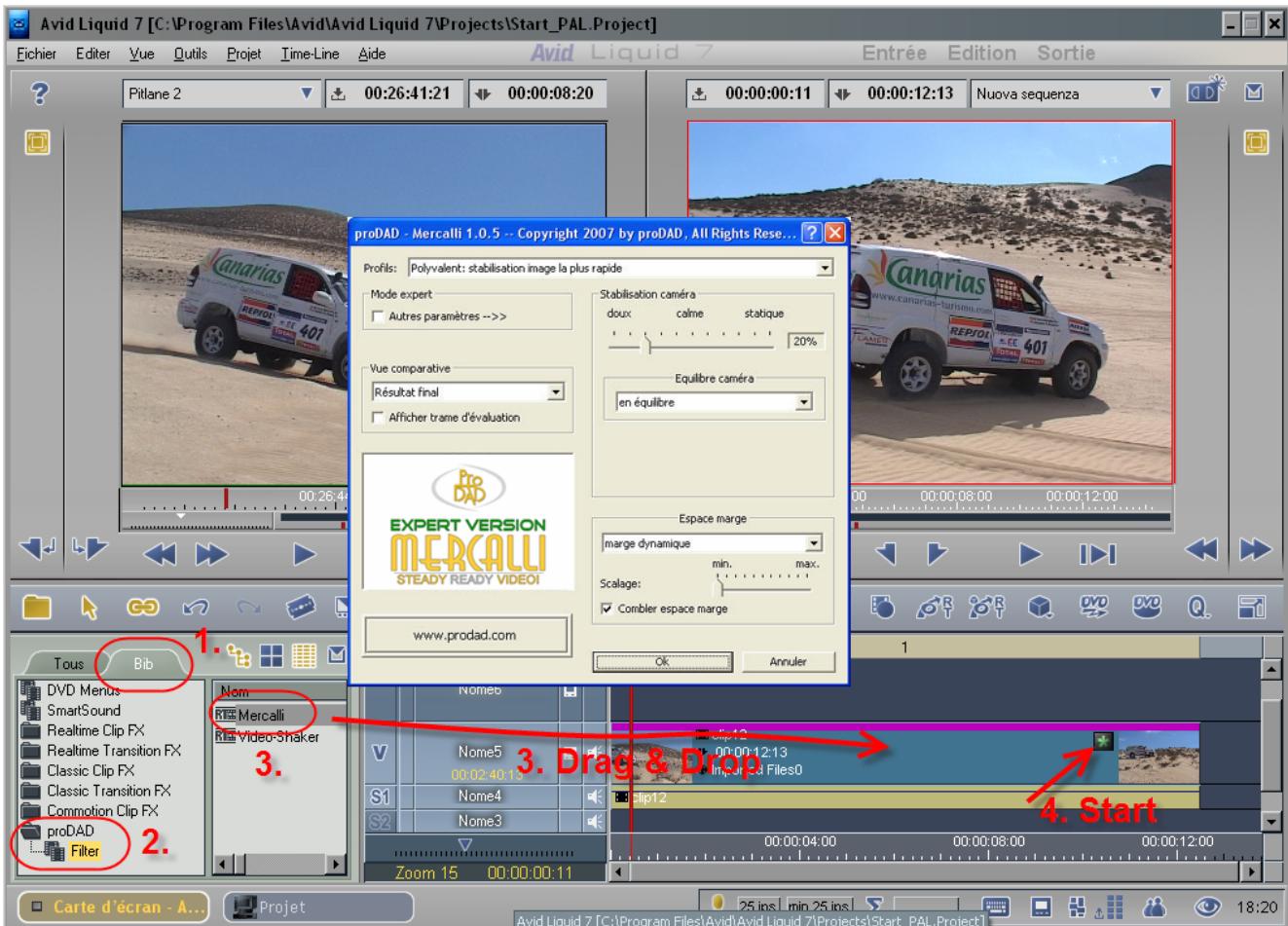Mute the Nome4 track speaker
This screenshot has width=1288, height=926.
point(594,796)
